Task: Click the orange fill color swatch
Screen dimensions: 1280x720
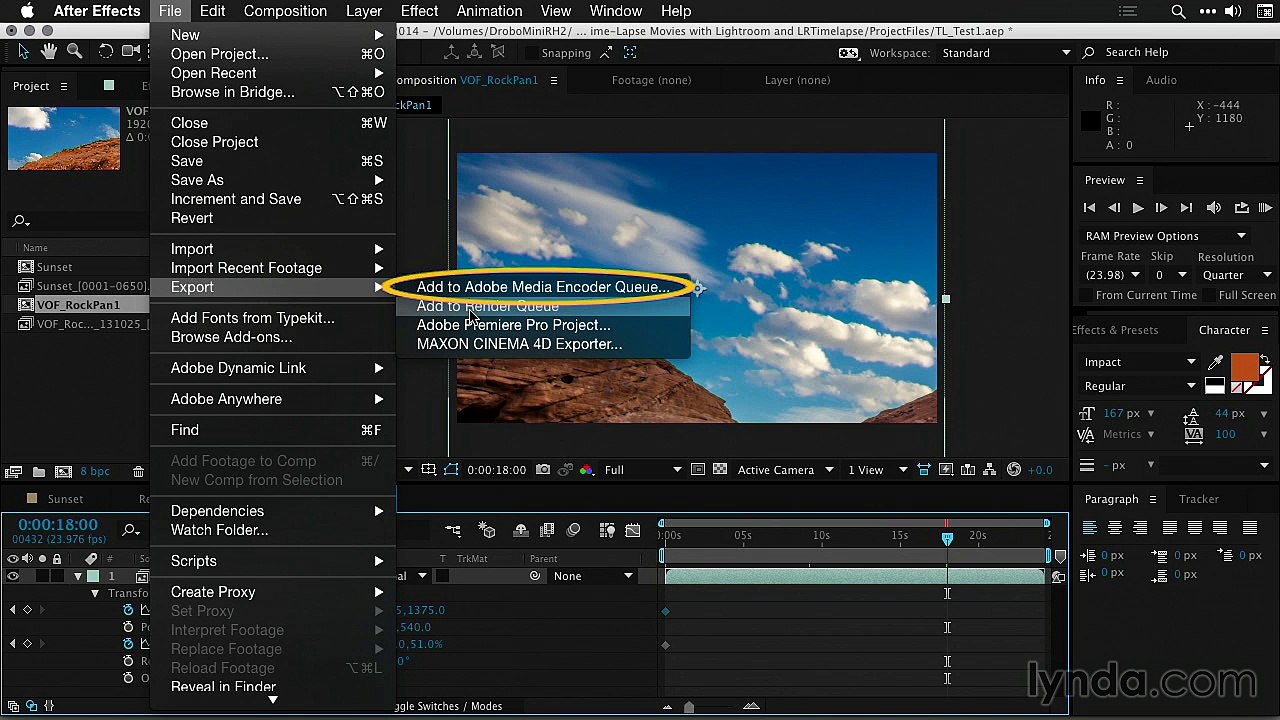Action: [x=1245, y=366]
